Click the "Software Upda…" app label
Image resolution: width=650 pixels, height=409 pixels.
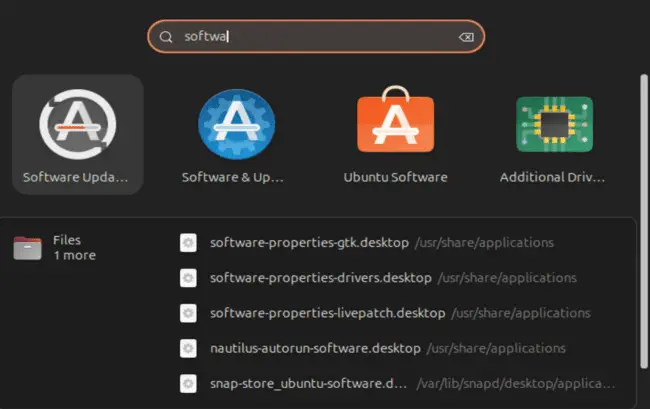coord(75,177)
